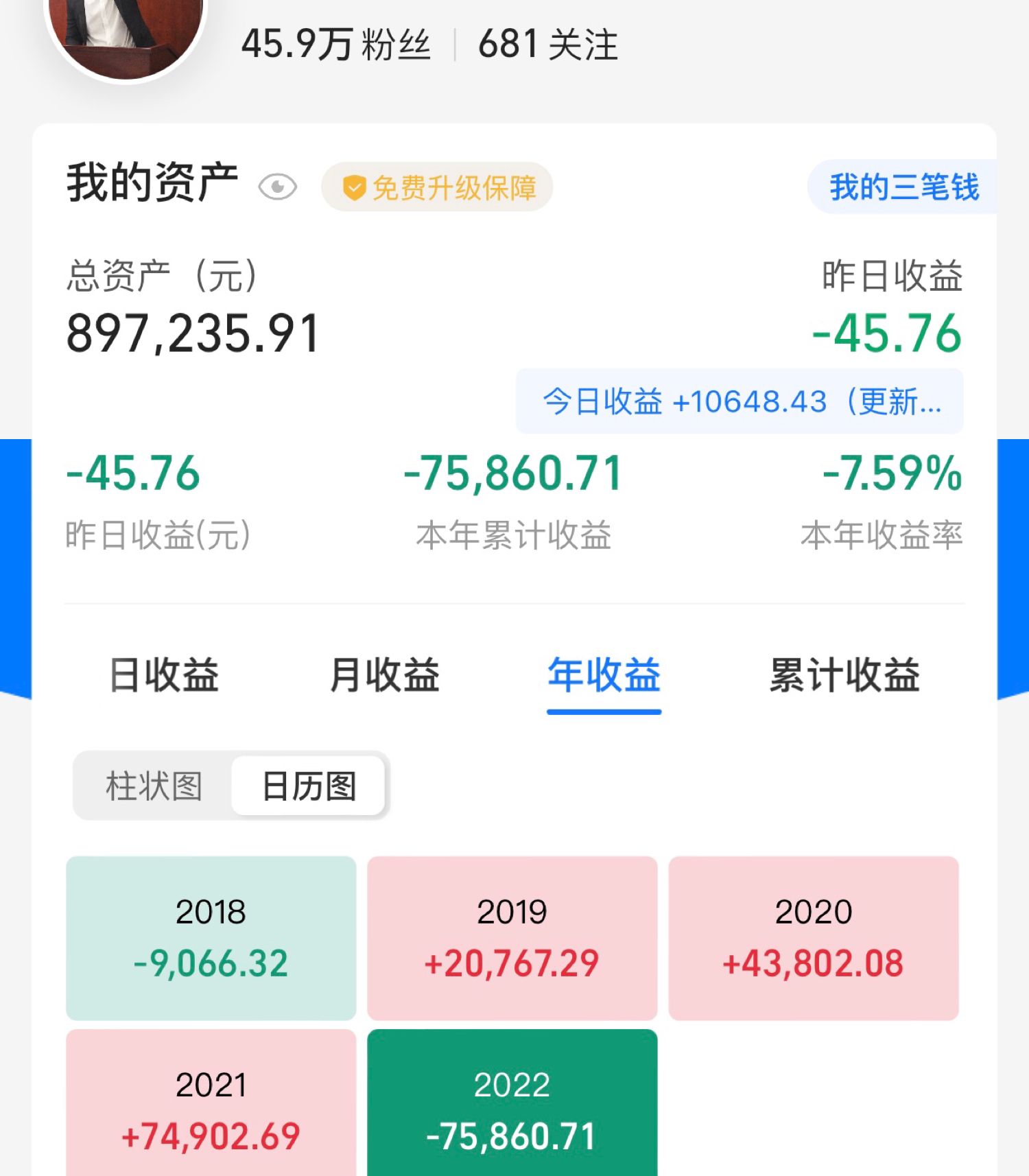Tap 我的资产 heading
The height and width of the screenshot is (1176, 1029).
(x=152, y=183)
